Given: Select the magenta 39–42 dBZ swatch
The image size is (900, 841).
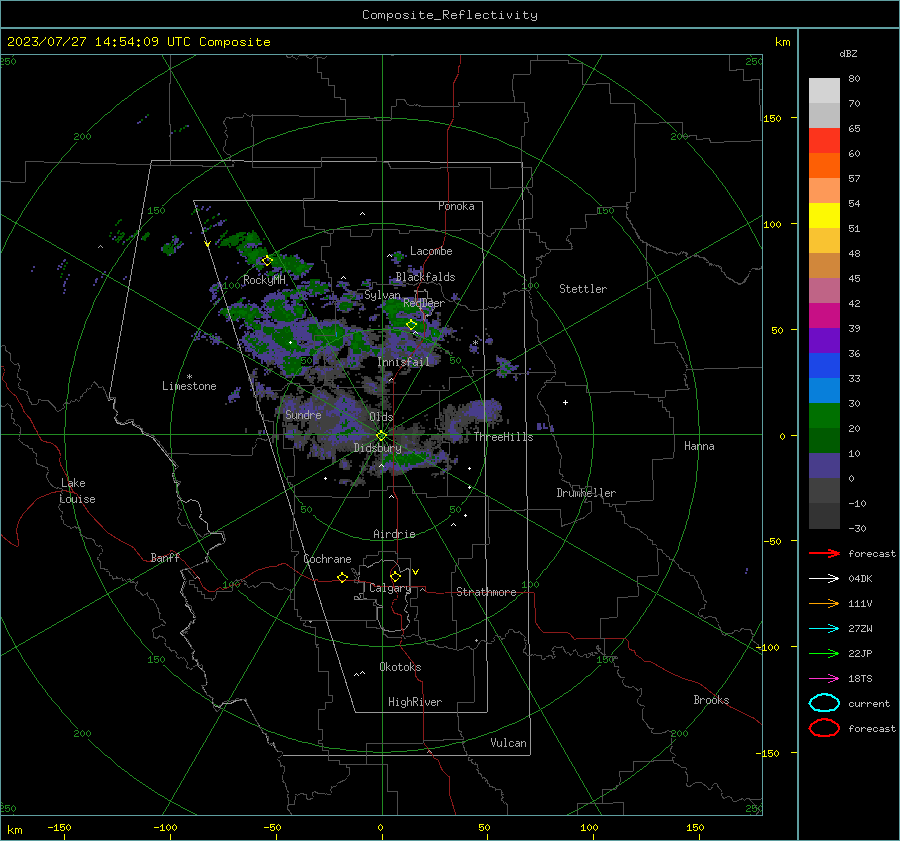Looking at the screenshot, I should 824,316.
